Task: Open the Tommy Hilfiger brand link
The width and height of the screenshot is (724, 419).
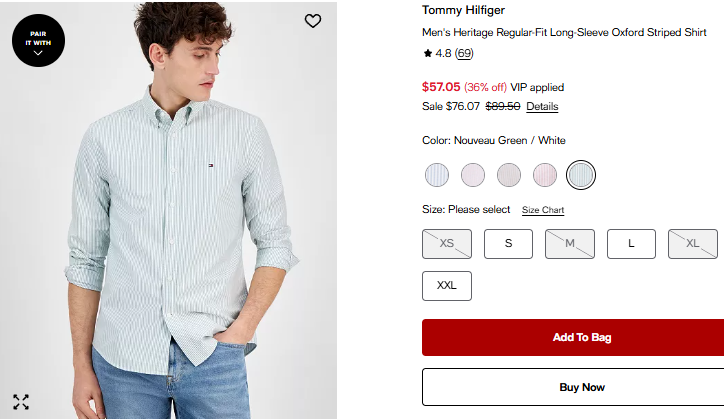Action: coord(463,10)
